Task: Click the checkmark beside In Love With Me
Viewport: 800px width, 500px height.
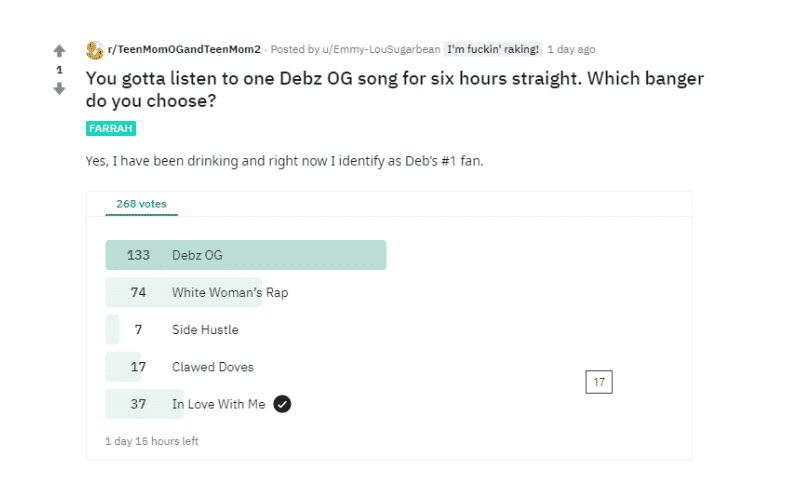Action: pos(282,404)
